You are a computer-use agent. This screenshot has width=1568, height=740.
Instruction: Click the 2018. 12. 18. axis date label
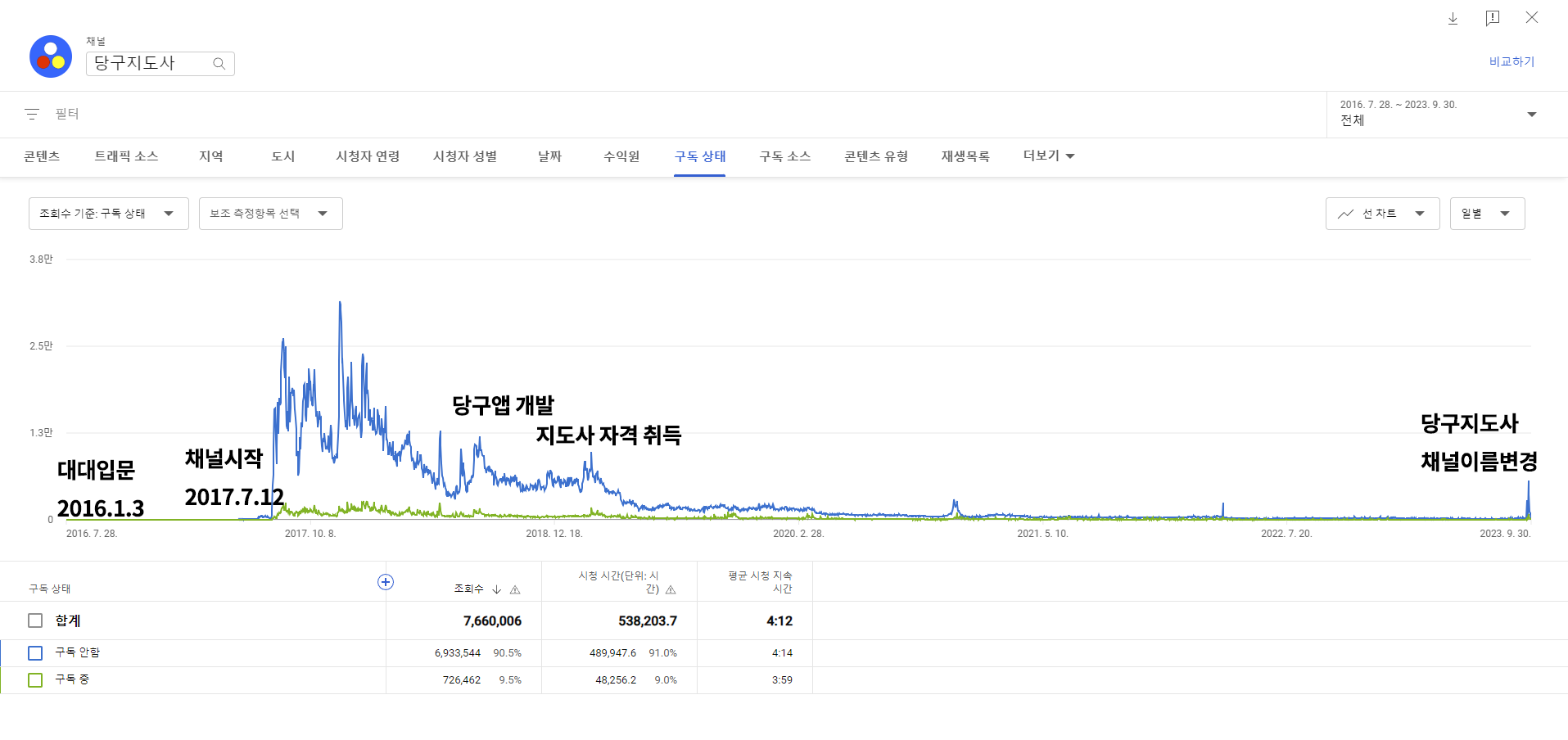click(x=554, y=534)
